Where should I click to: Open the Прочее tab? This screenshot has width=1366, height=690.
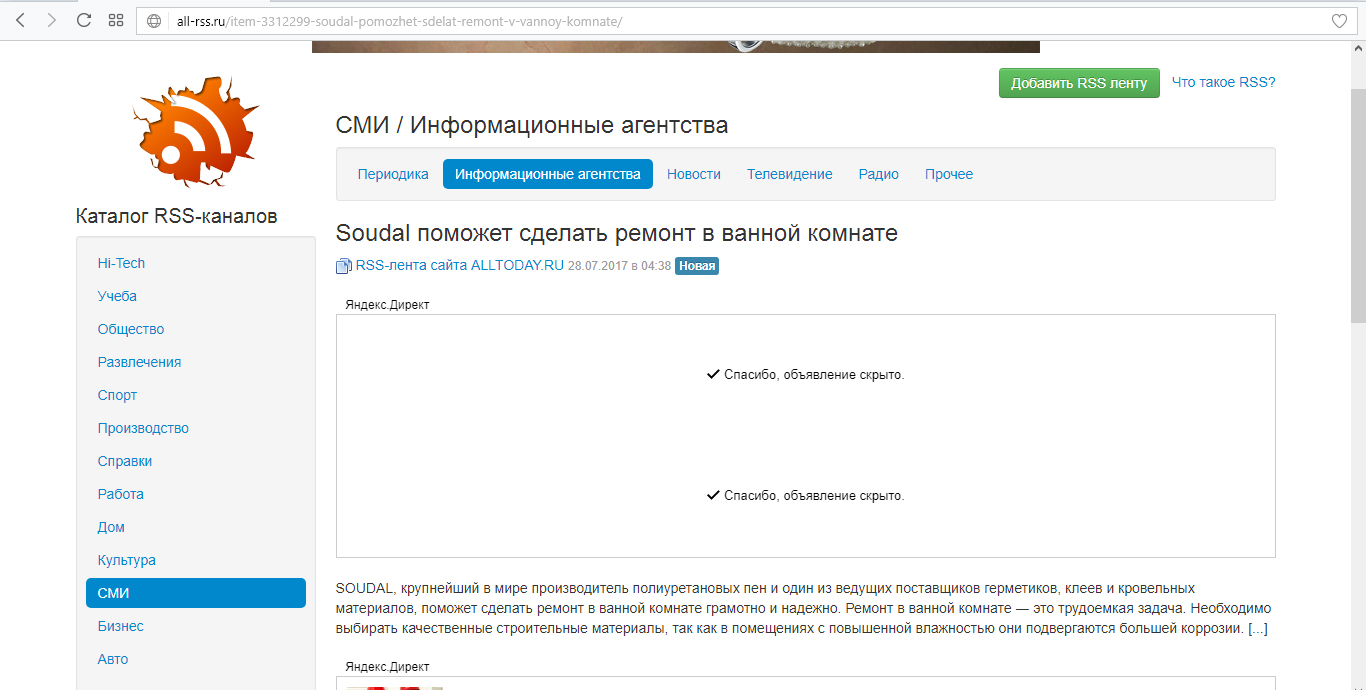click(949, 174)
